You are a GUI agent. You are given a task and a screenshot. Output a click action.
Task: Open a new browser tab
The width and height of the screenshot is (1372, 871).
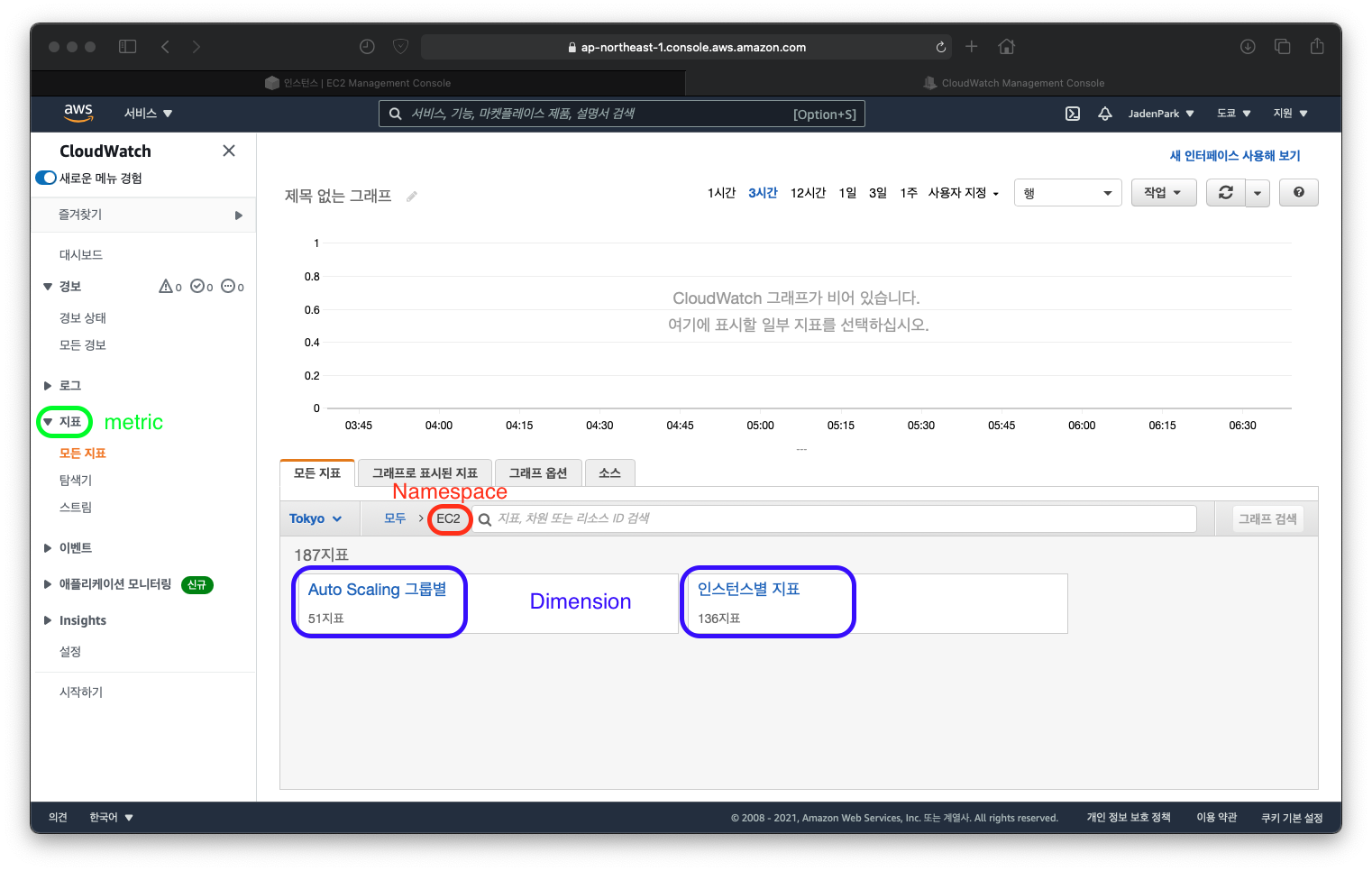tap(971, 47)
